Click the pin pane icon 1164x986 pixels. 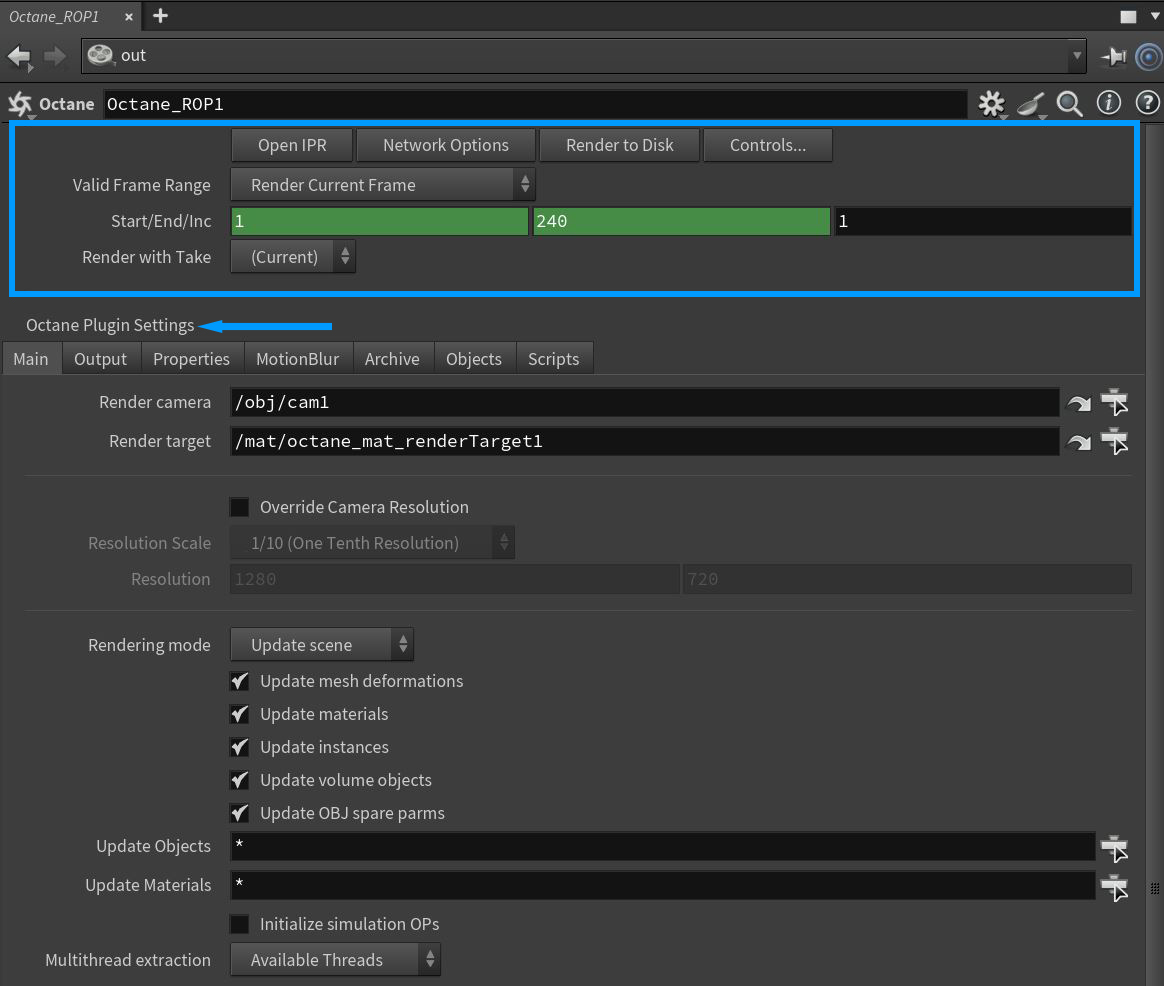[1113, 57]
